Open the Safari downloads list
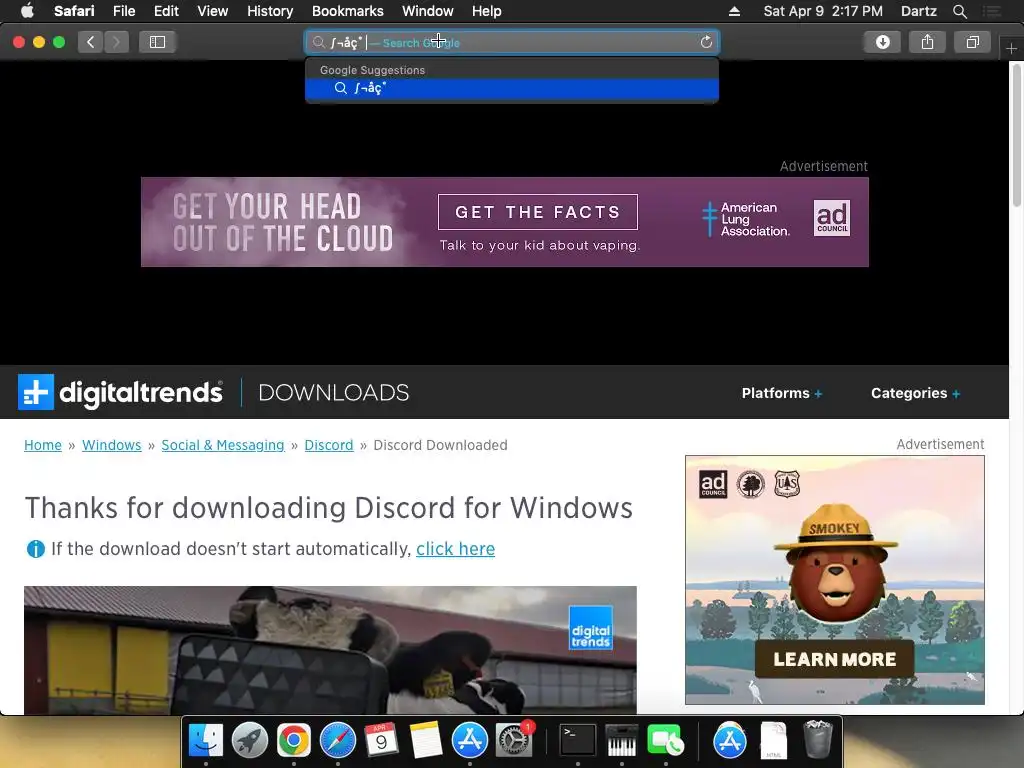The width and height of the screenshot is (1024, 768). point(882,42)
